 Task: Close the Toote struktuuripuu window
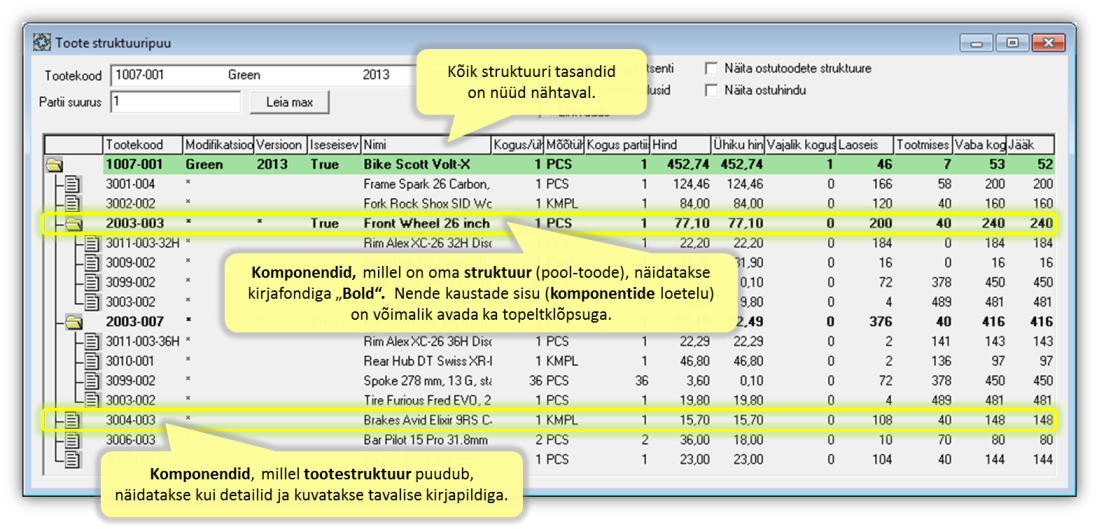coord(1049,43)
